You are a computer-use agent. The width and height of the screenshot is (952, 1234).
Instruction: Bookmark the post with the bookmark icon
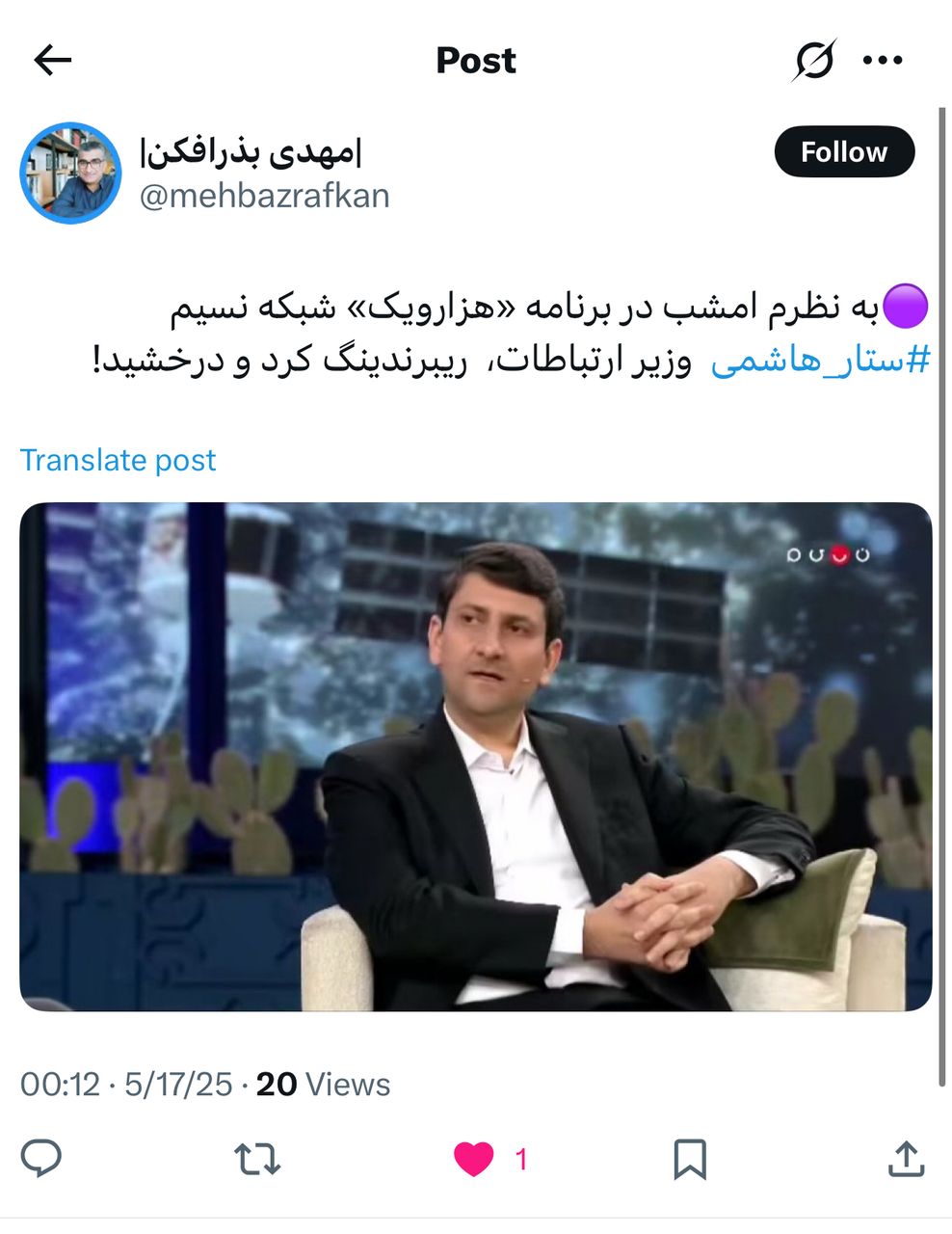(x=690, y=1159)
